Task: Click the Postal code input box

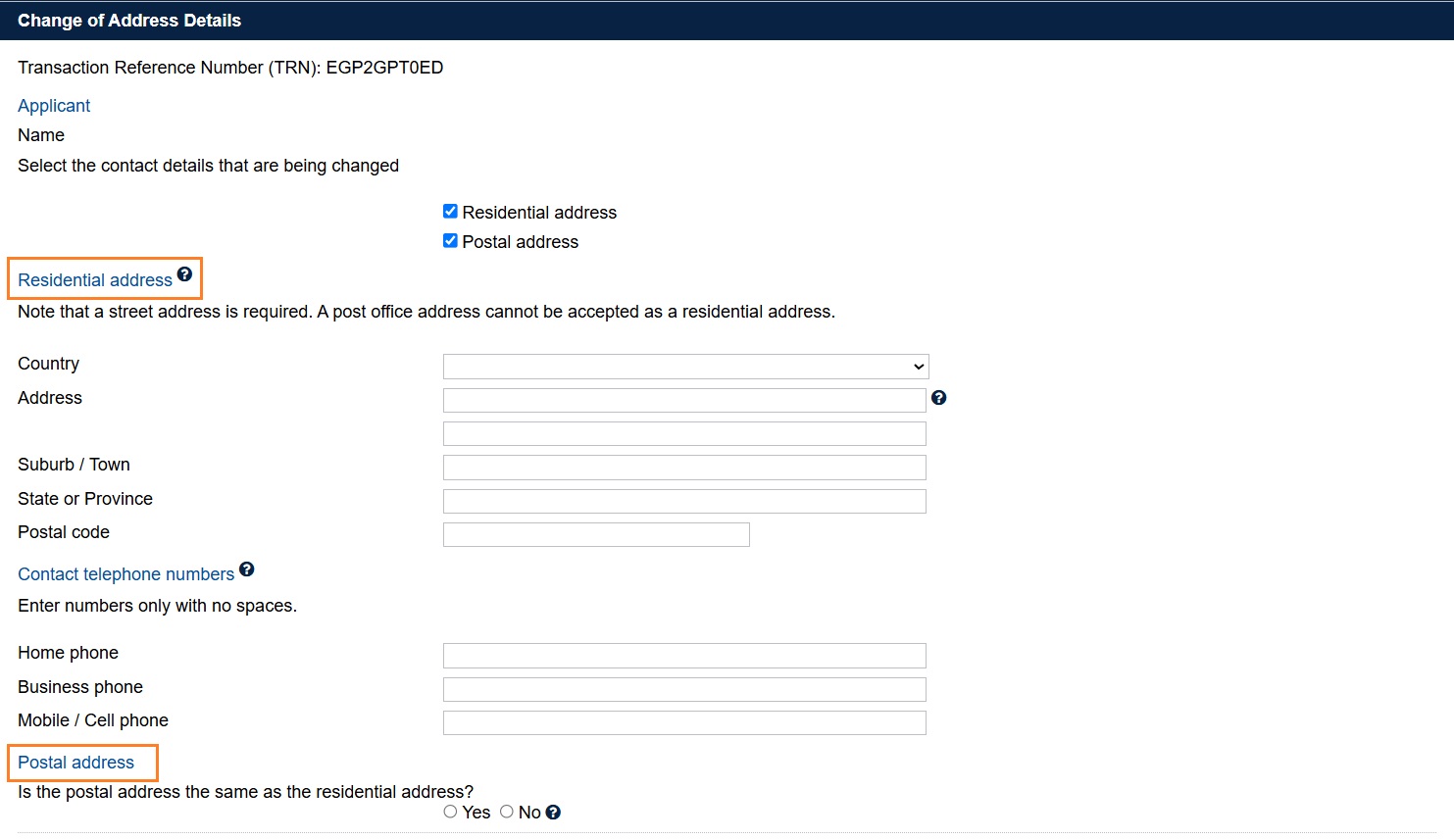Action: tap(596, 535)
